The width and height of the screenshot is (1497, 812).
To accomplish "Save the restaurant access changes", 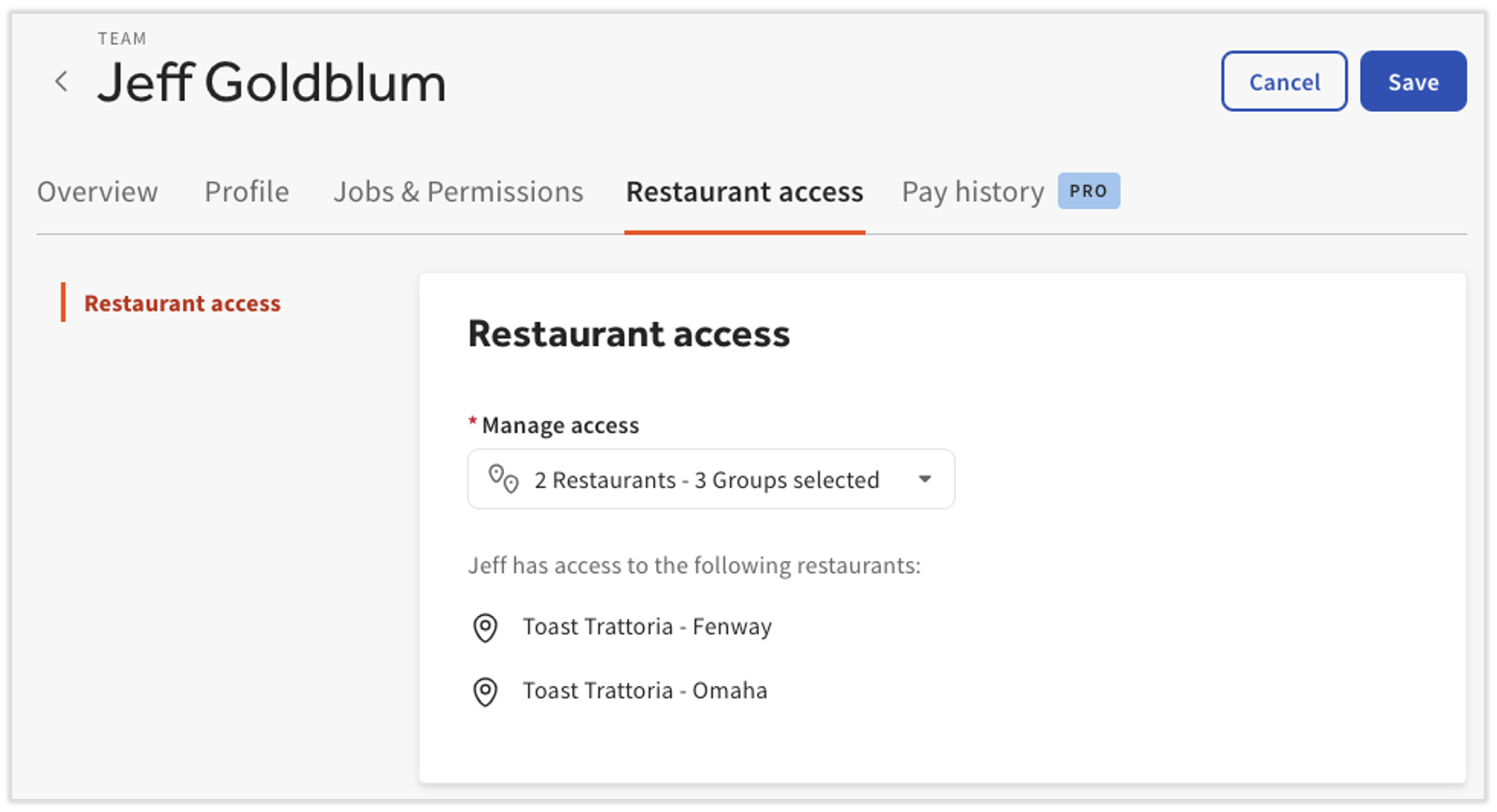I will (1412, 81).
